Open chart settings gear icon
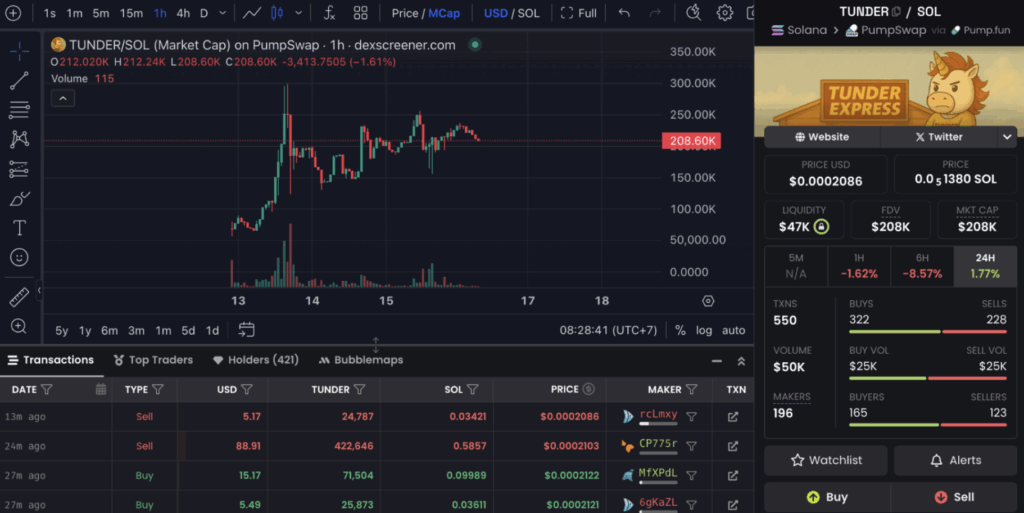 [725, 13]
